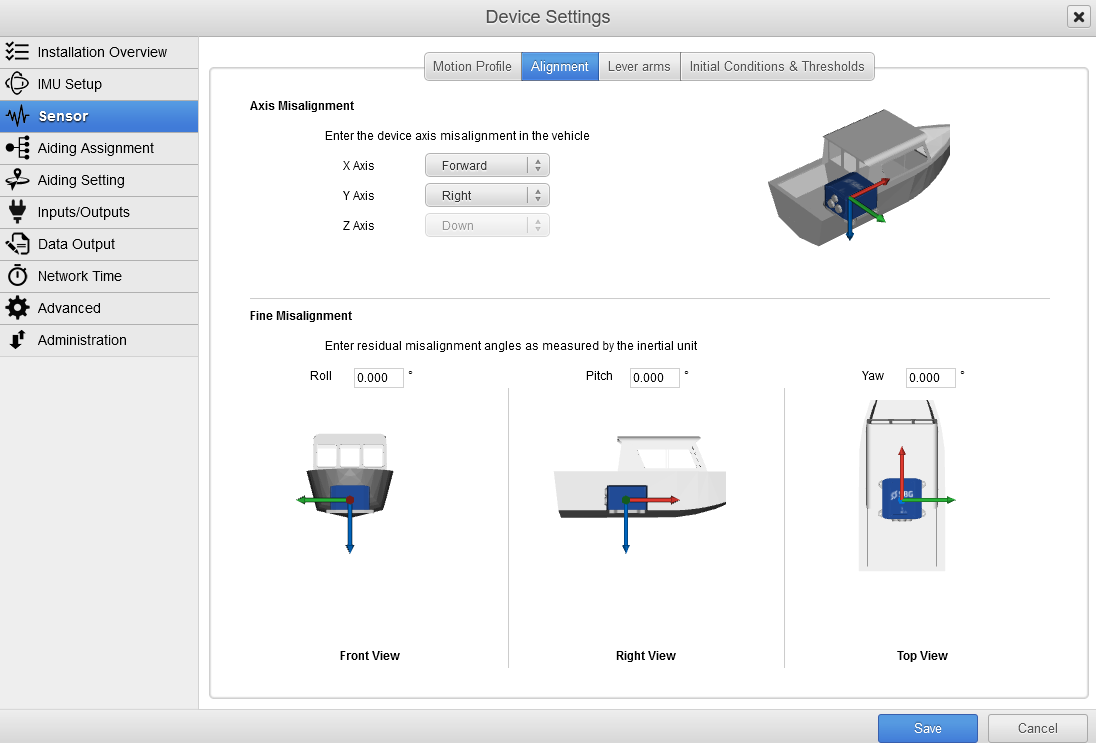Click the Network Time clock icon
Screen dimensions: 1096x743
(x=17, y=276)
